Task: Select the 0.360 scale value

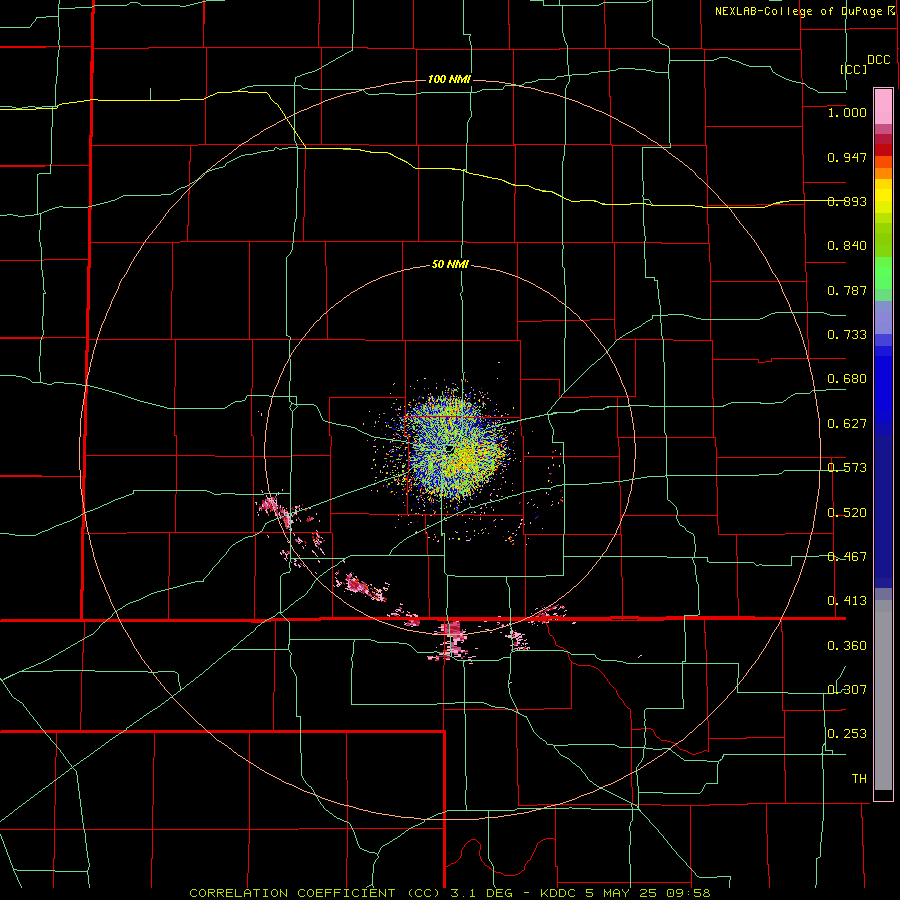Action: click(x=847, y=646)
